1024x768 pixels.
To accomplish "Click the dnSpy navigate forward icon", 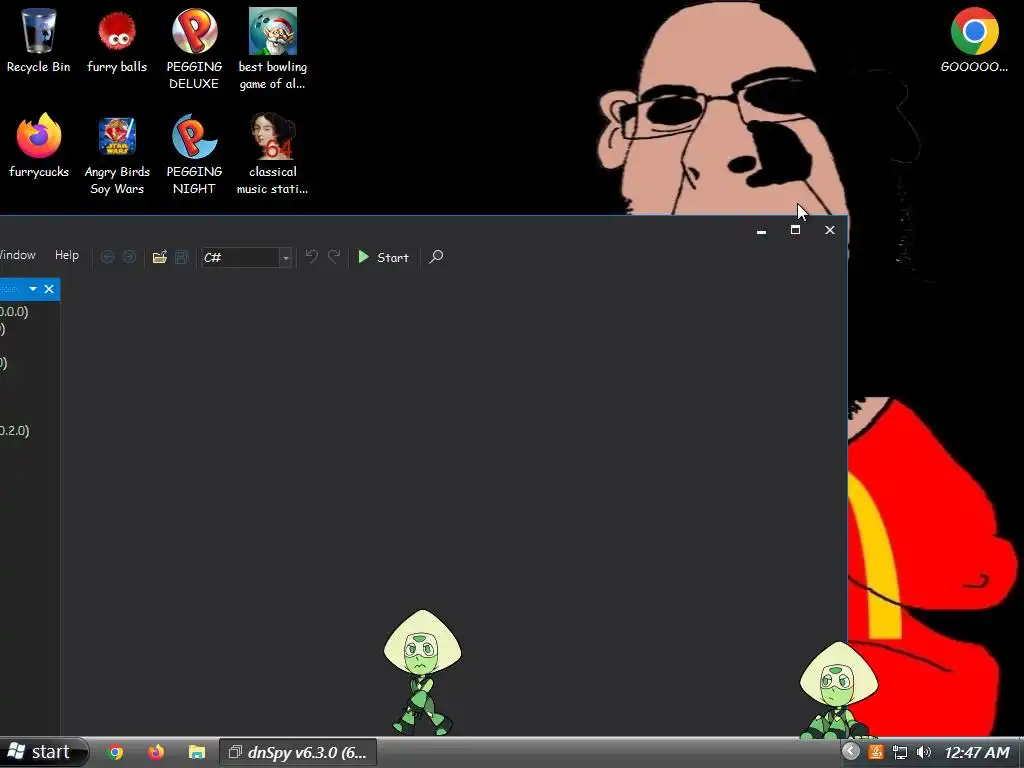I will point(129,257).
